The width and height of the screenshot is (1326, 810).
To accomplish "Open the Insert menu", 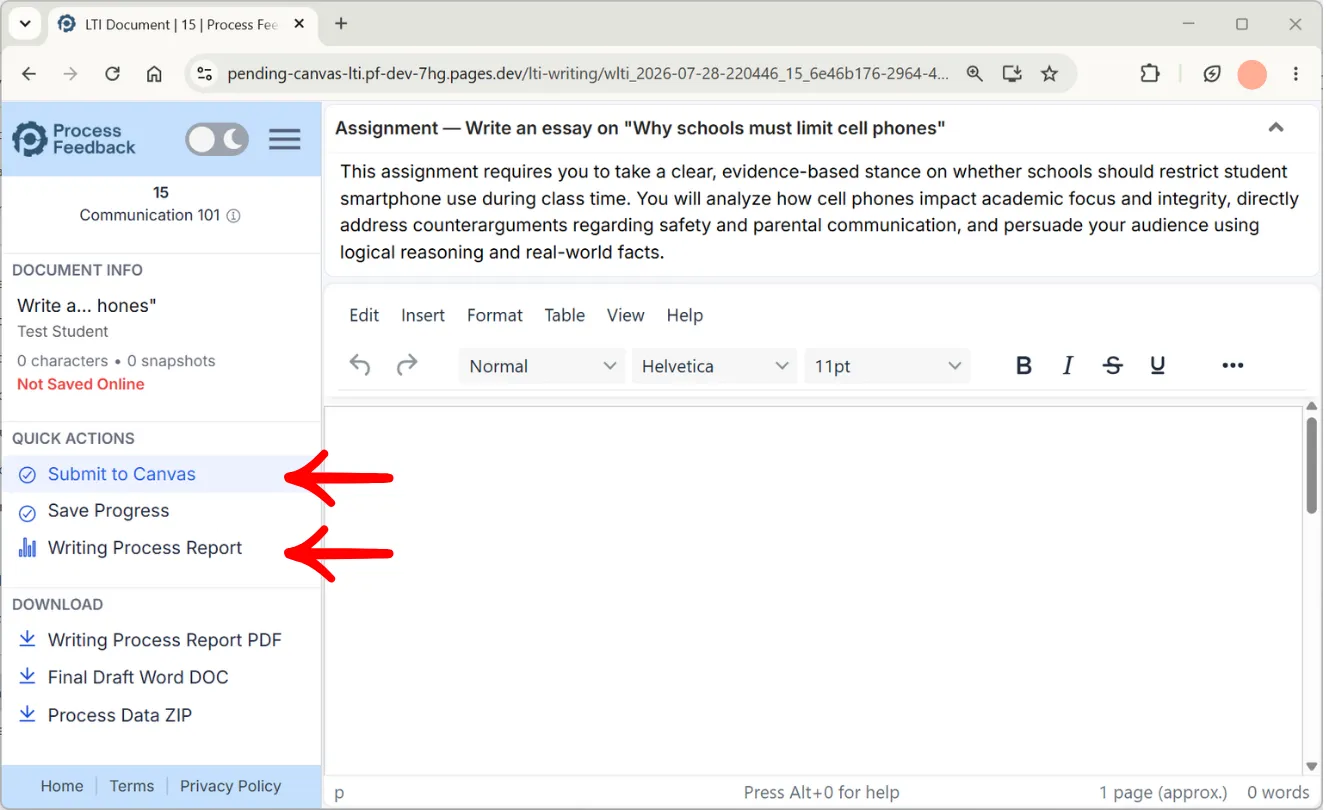I will [x=423, y=315].
